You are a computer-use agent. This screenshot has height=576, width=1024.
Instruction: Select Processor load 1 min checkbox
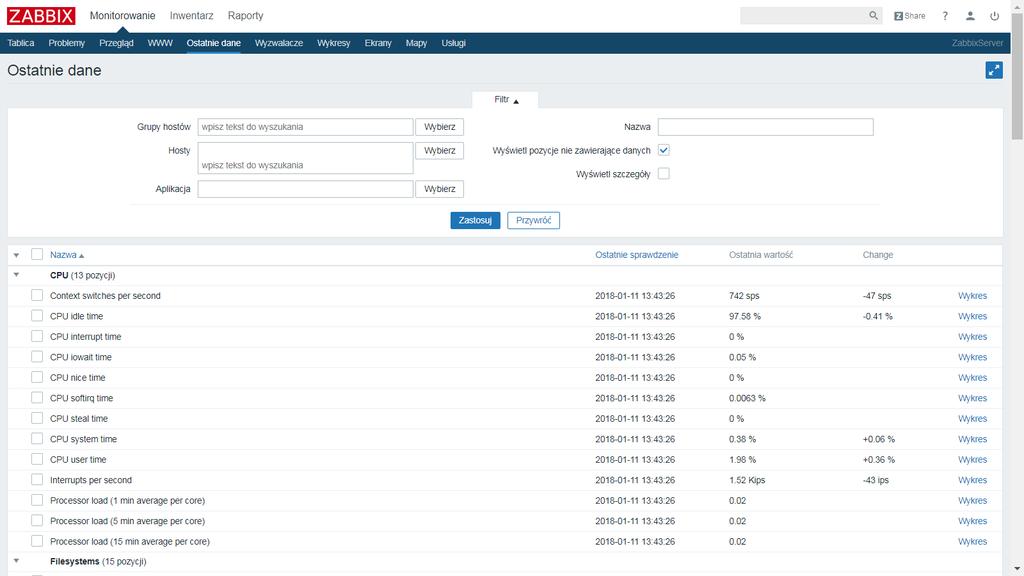pyautogui.click(x=37, y=500)
